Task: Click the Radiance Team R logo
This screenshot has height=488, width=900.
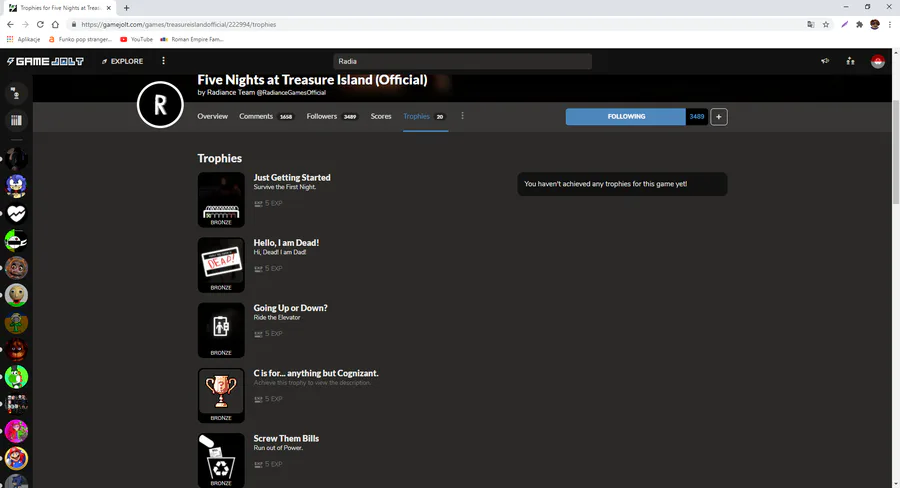Action: (160, 104)
